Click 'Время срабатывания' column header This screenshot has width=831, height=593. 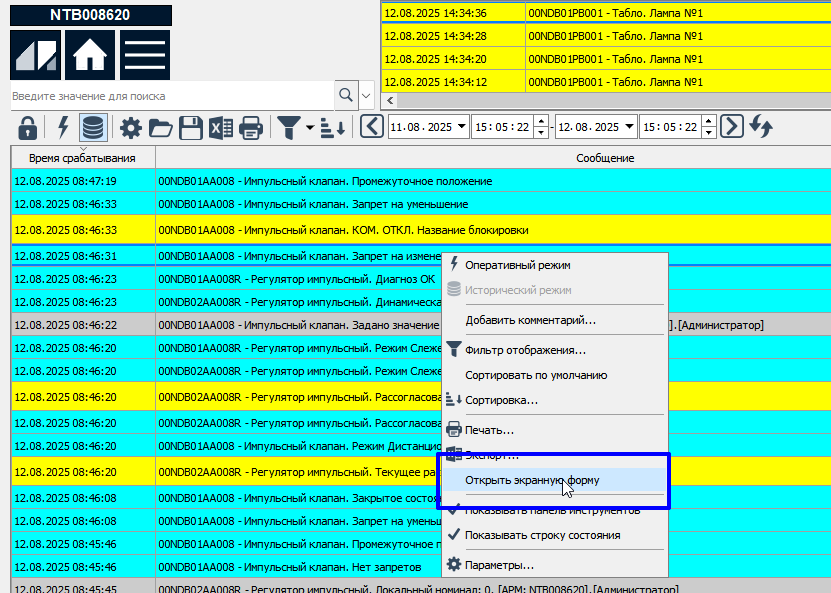point(83,158)
